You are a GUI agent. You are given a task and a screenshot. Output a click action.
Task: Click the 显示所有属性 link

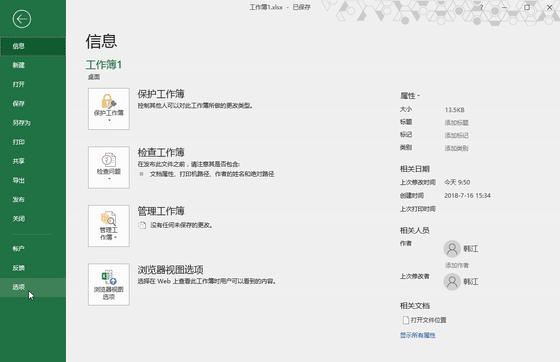pyautogui.click(x=418, y=335)
